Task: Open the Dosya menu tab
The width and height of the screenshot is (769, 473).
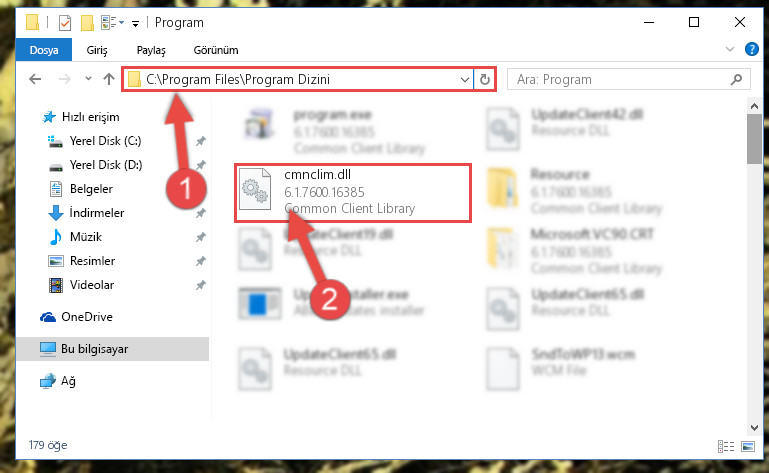Action: (x=44, y=50)
